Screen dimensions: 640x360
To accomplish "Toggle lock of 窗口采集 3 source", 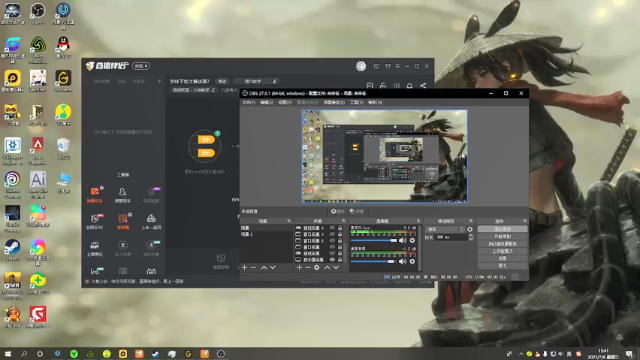I will click(340, 234).
